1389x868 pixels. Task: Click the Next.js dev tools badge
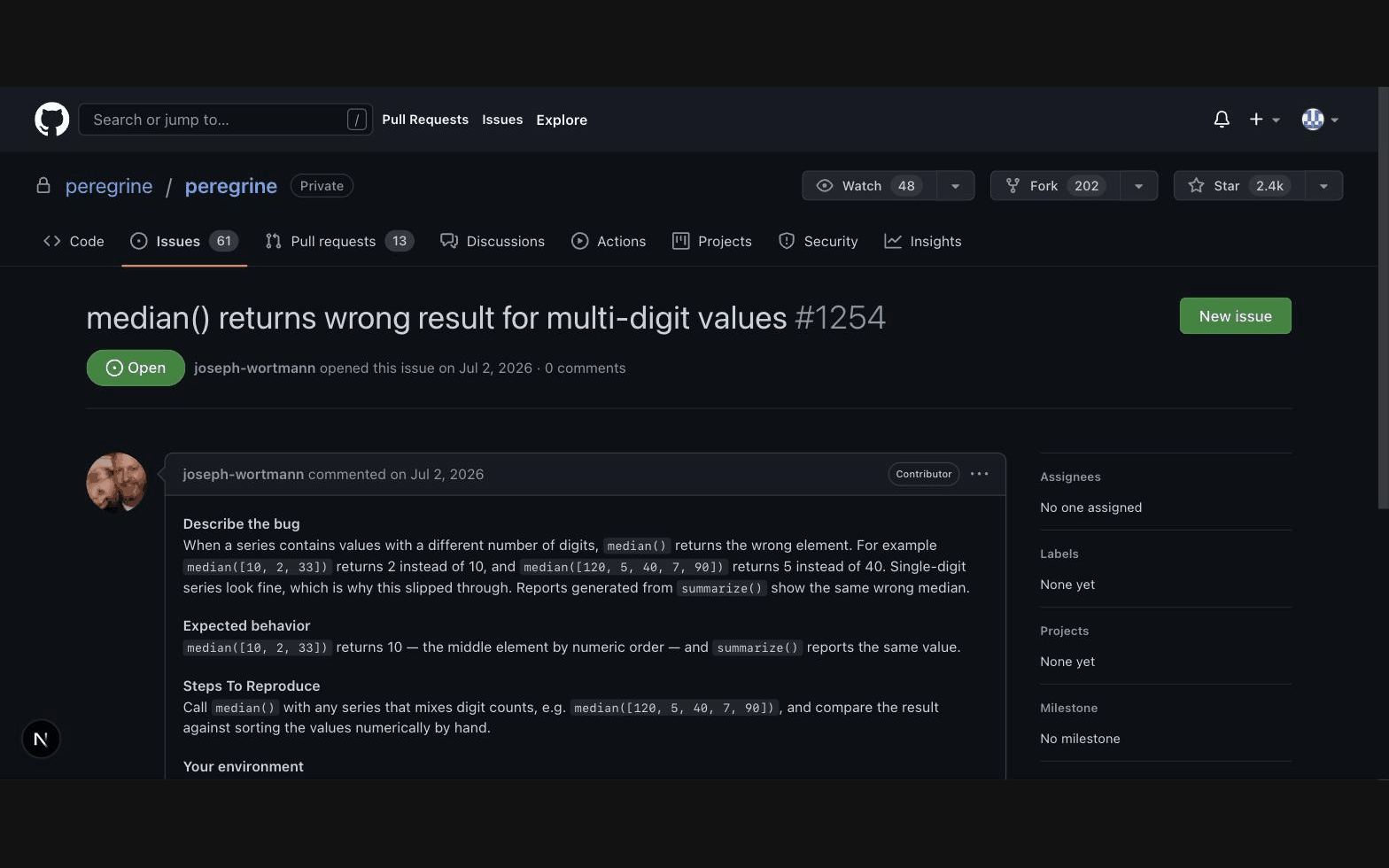tap(41, 739)
